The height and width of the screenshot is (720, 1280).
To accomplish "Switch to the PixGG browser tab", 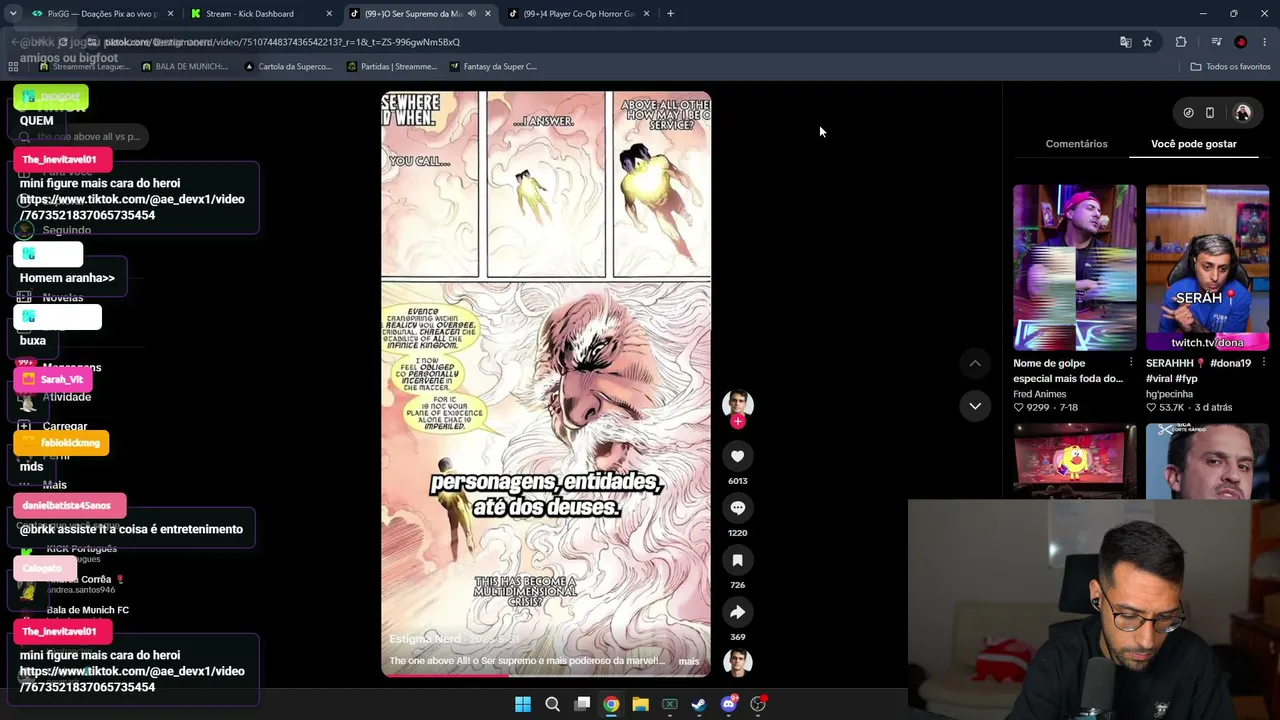I will (101, 14).
